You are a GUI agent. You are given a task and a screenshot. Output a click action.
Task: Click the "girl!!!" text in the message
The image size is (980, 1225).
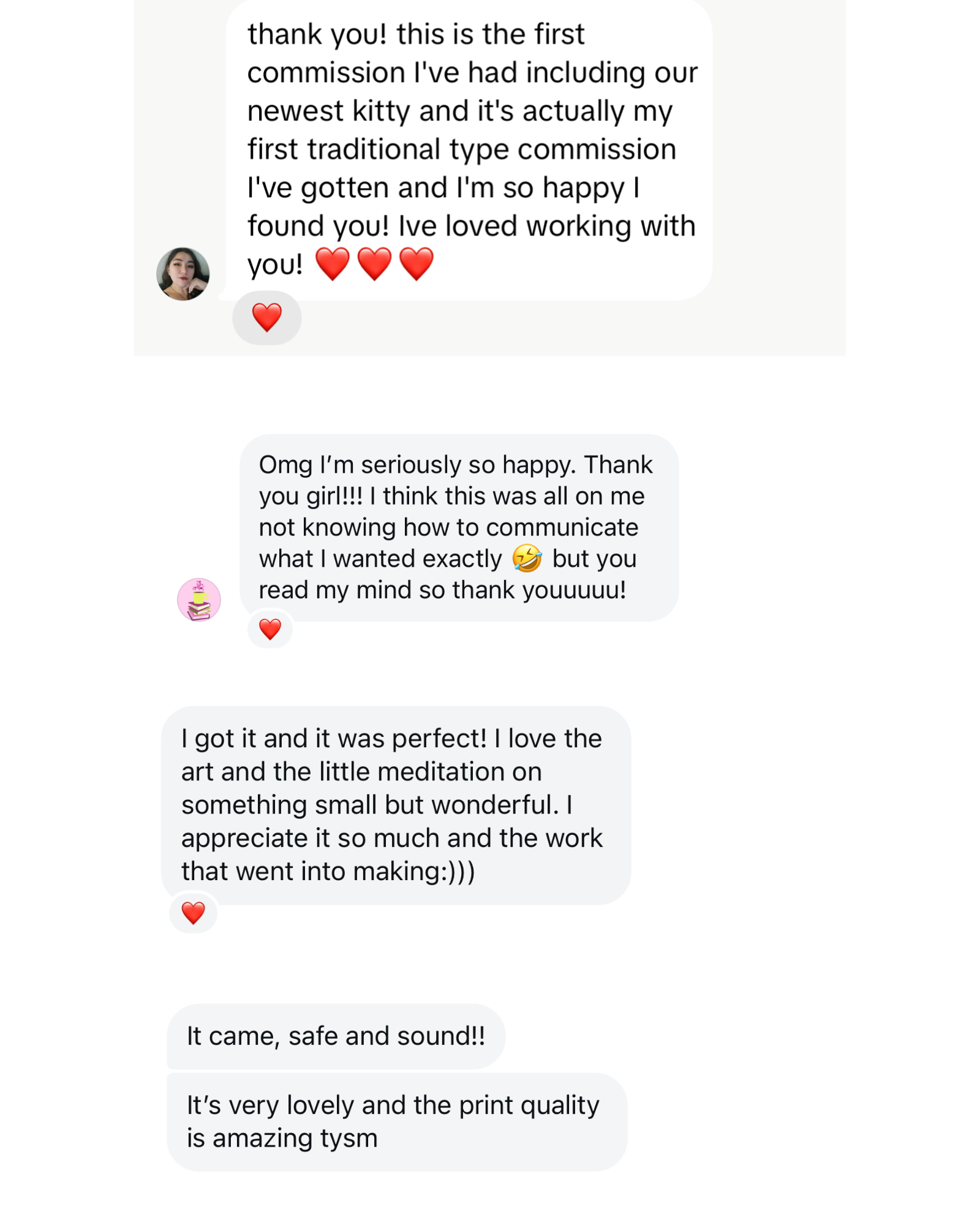tap(334, 496)
